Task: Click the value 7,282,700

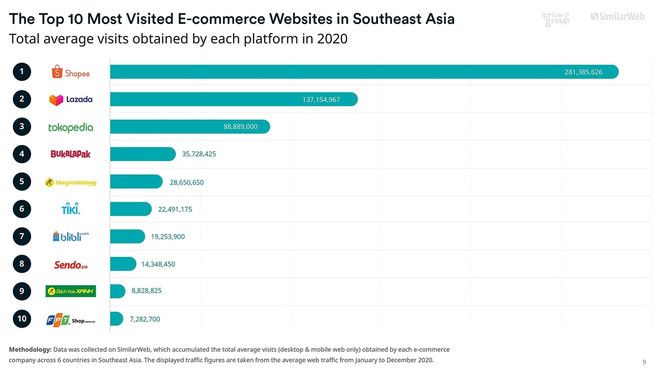Action: (x=145, y=319)
